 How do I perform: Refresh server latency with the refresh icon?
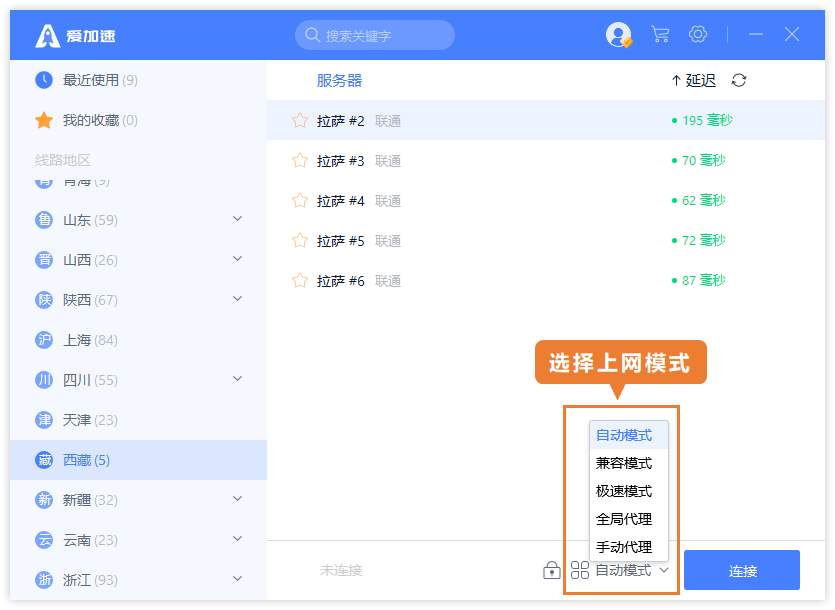738,80
